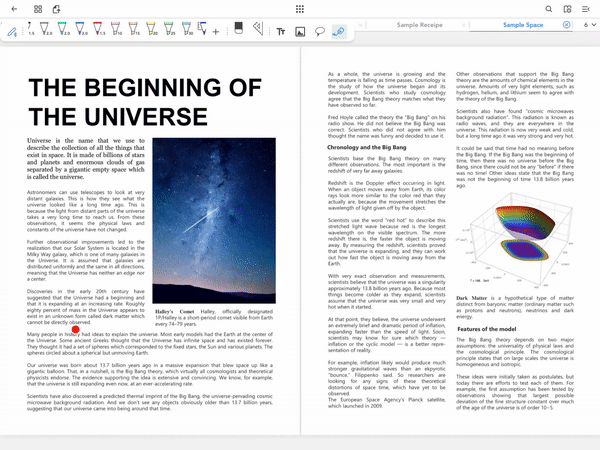Image resolution: width=600 pixels, height=450 pixels.
Task: Open the nine-dot grid menu
Action: [x=300, y=9]
